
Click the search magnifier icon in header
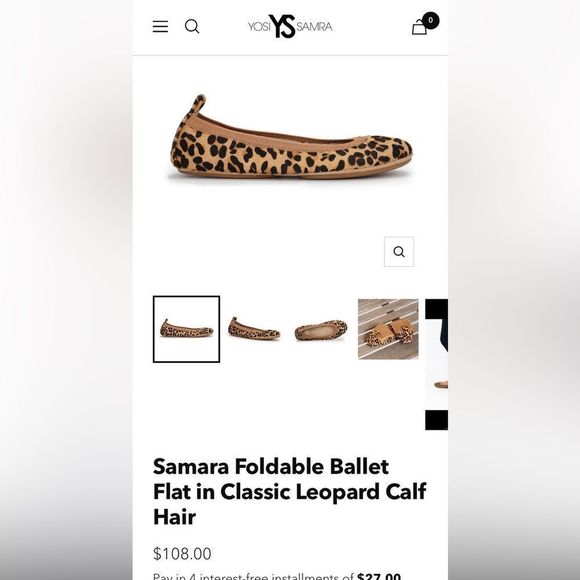click(192, 27)
